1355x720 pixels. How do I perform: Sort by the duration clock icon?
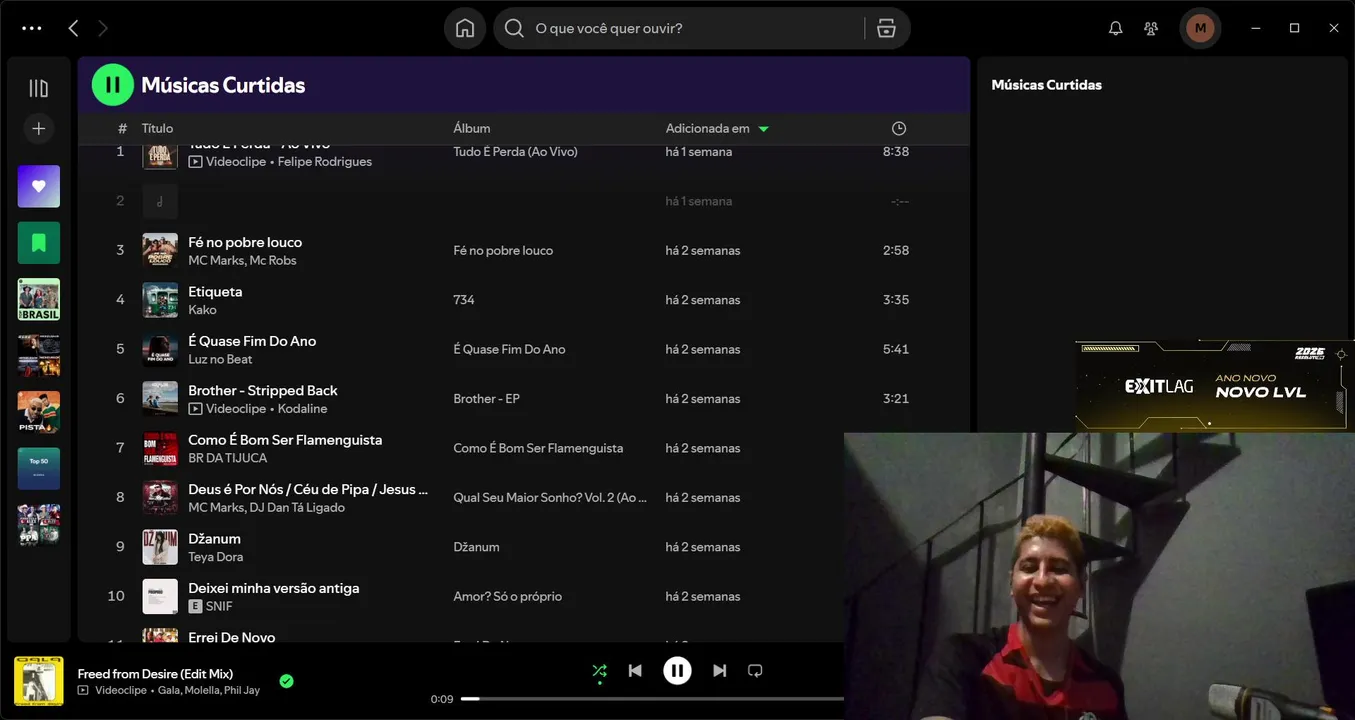[x=899, y=128]
